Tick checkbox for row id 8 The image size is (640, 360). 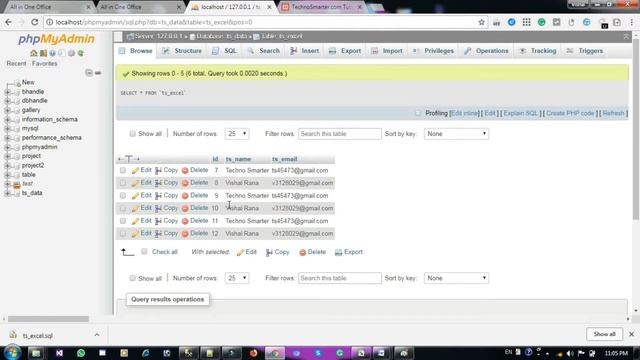coord(123,183)
